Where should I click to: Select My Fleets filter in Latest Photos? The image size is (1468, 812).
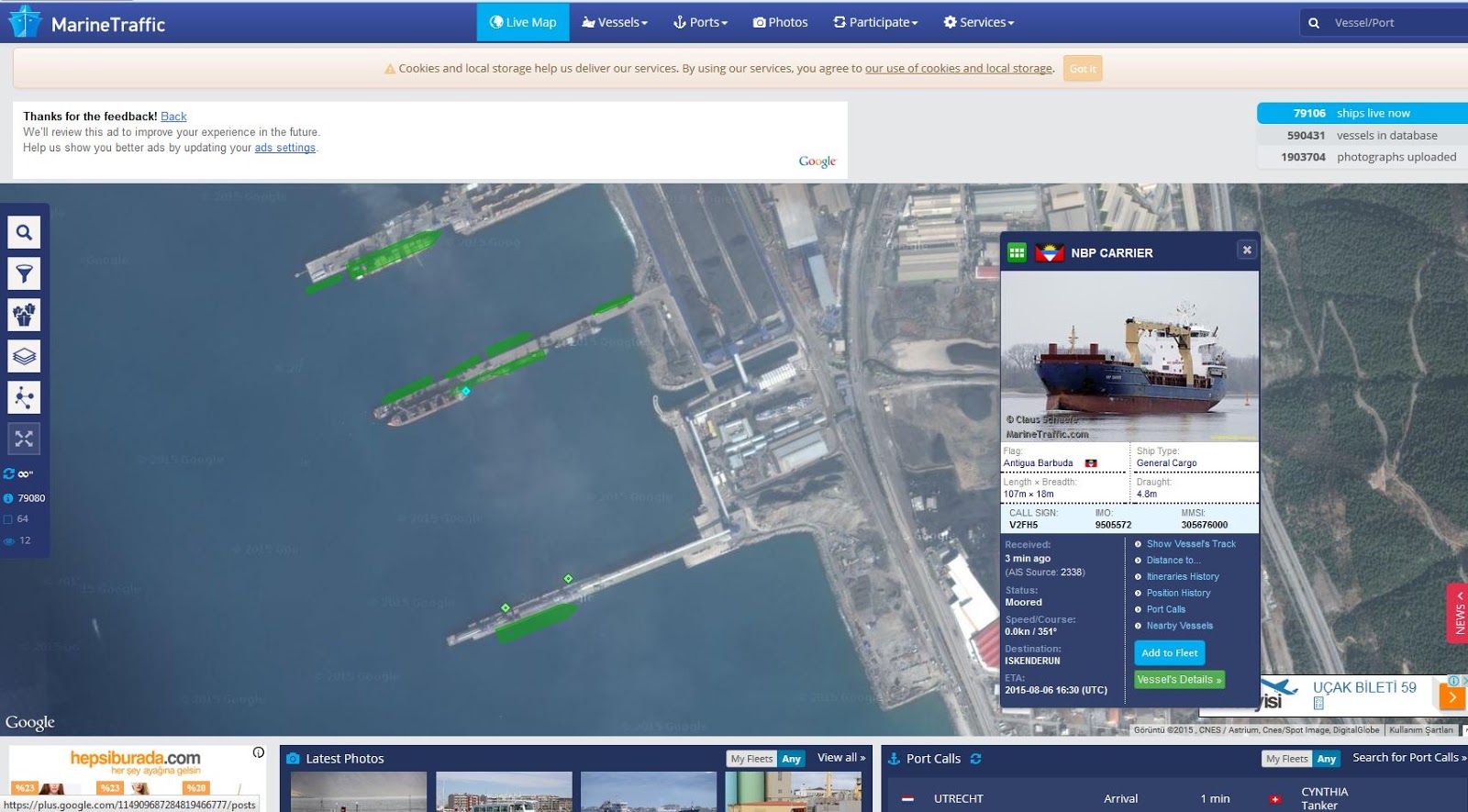752,759
